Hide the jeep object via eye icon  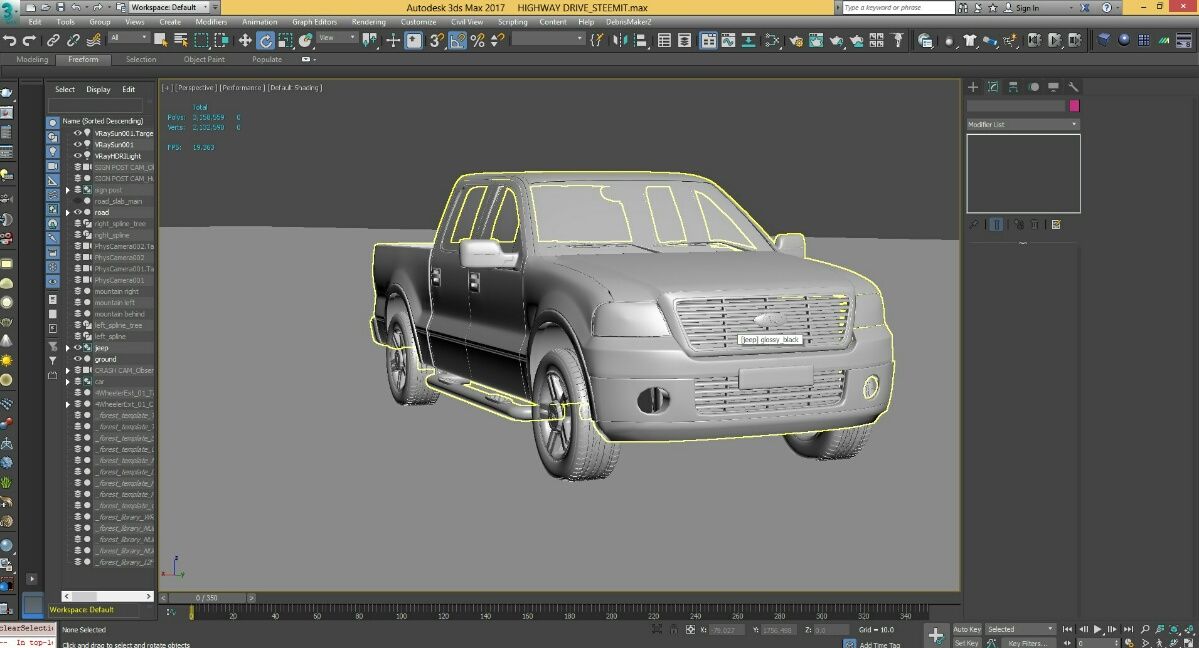pos(78,348)
